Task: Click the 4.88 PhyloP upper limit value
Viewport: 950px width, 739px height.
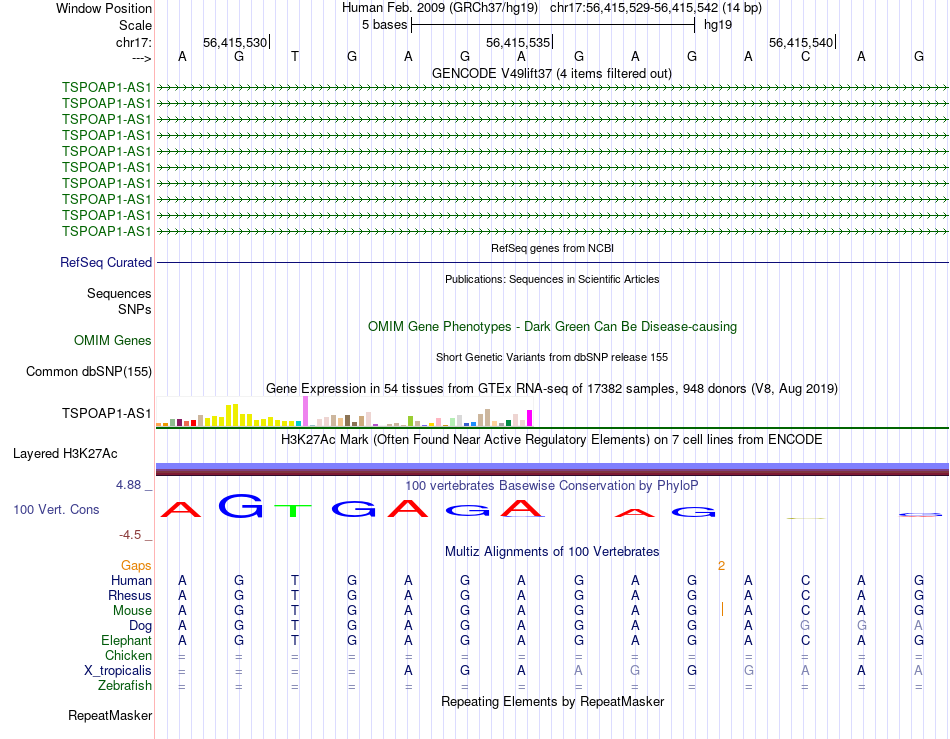Action: click(x=128, y=485)
